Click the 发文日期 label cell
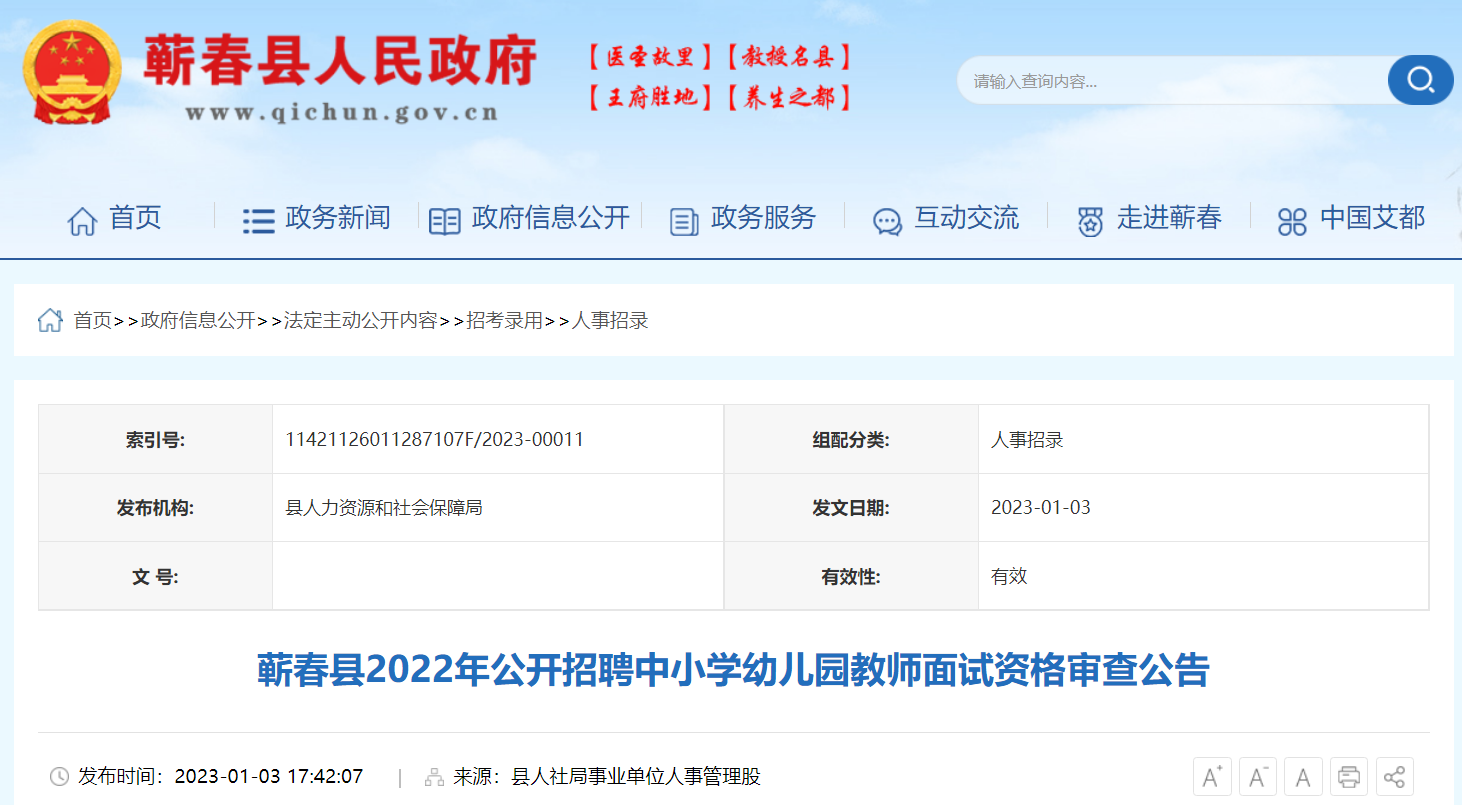1462x805 pixels. click(851, 508)
